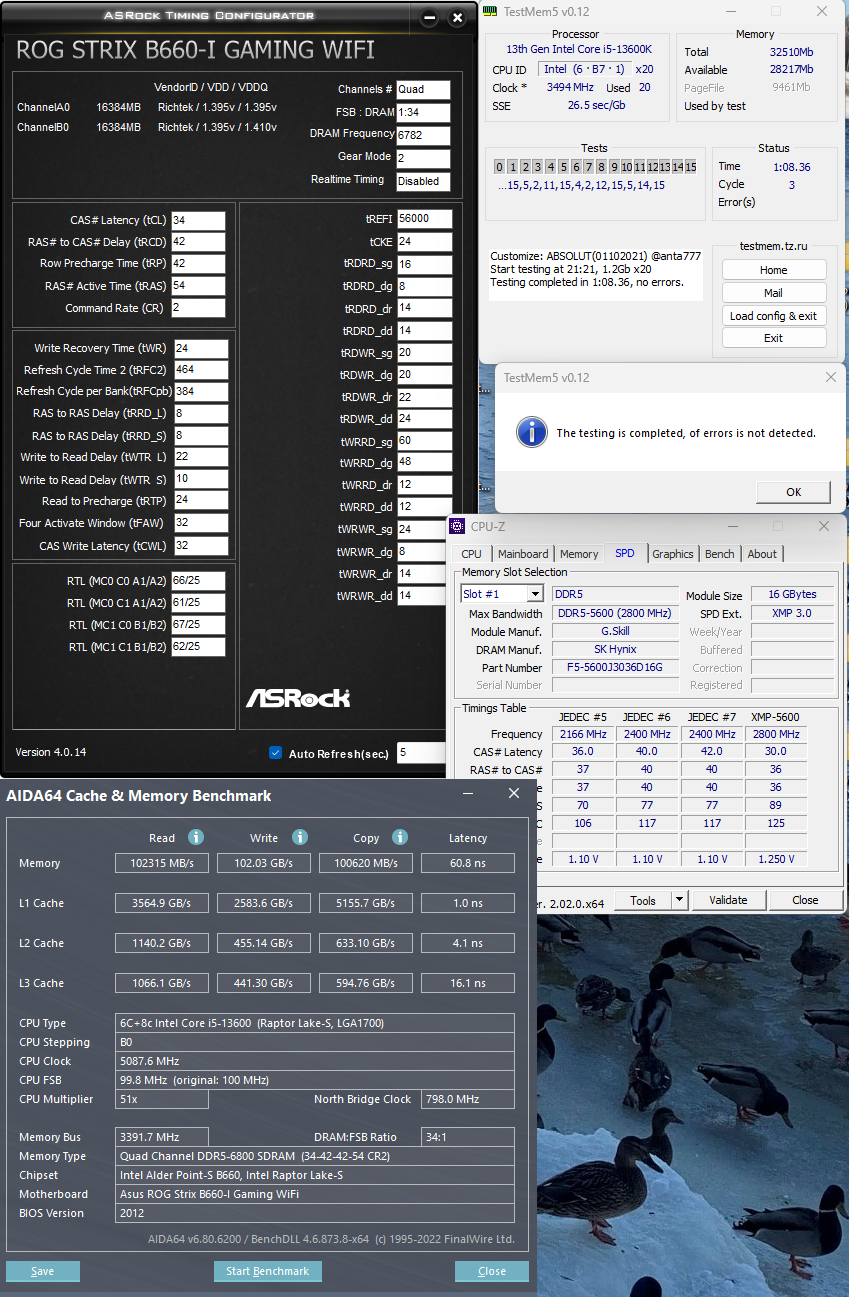This screenshot has width=849, height=1297.
Task: Click the Part Number F5-5600J3036D16G in CPU-Z
Action: pyautogui.click(x=614, y=667)
